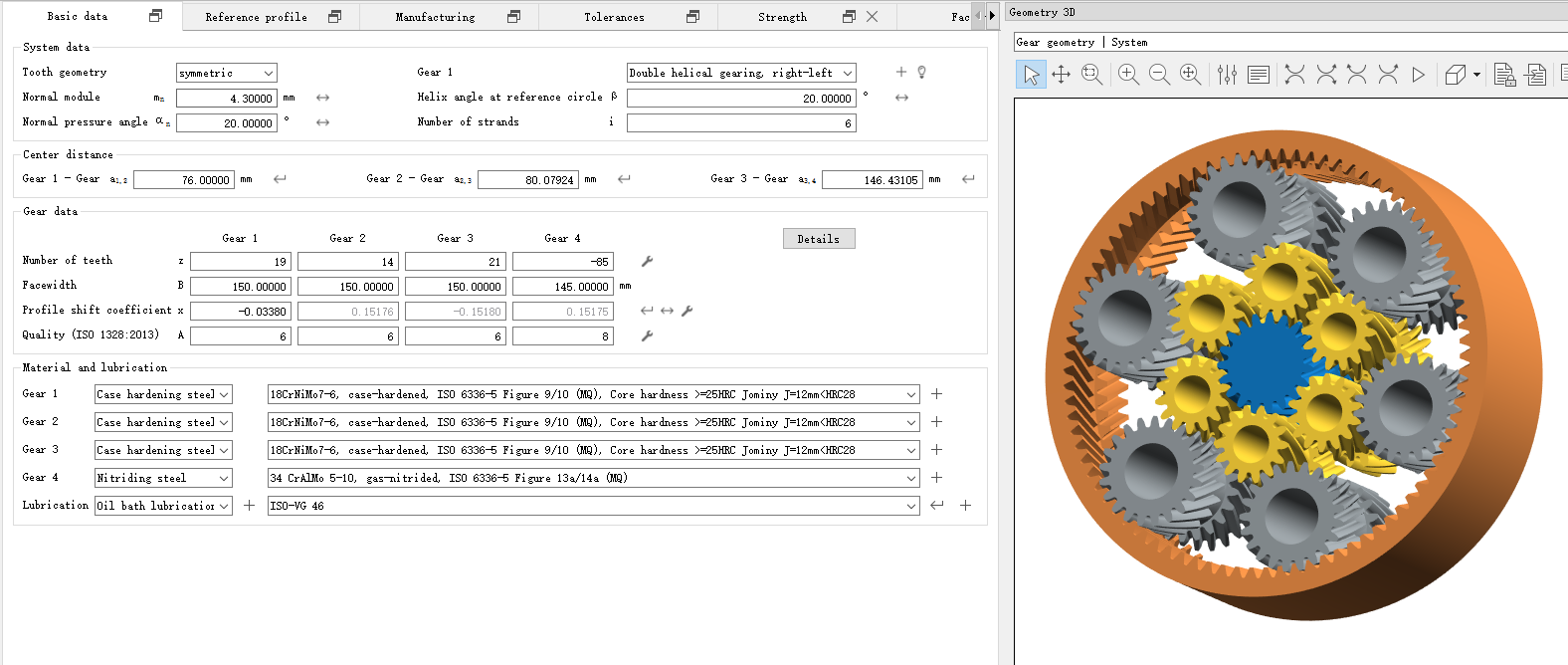
Task: Fit the 3D view to window
Action: [1190, 75]
